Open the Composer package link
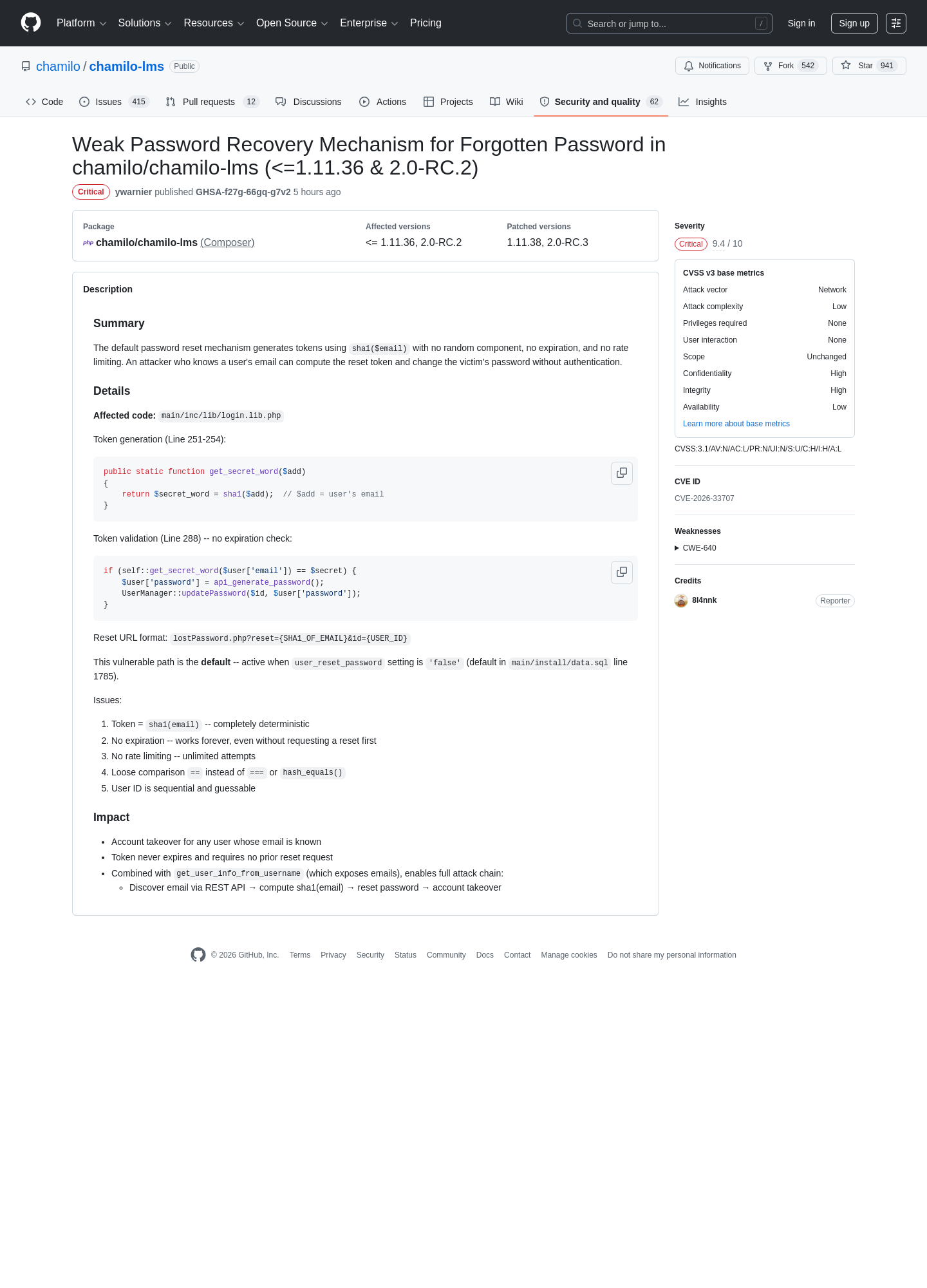 coord(227,243)
